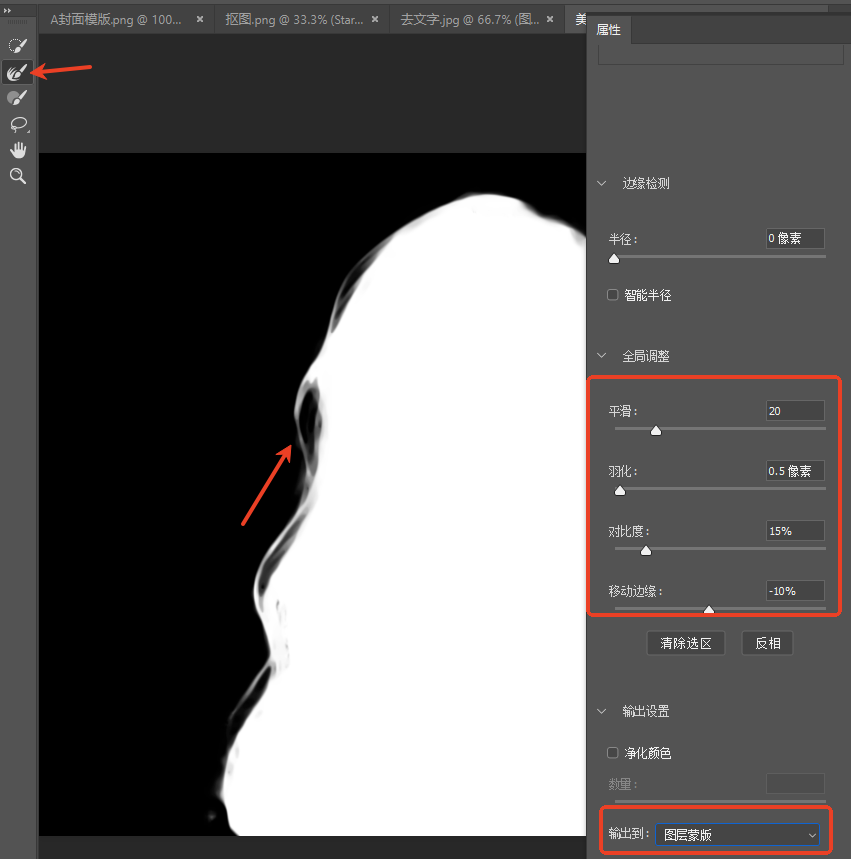851x859 pixels.
Task: Select the Lasso tool
Action: pyautogui.click(x=18, y=124)
